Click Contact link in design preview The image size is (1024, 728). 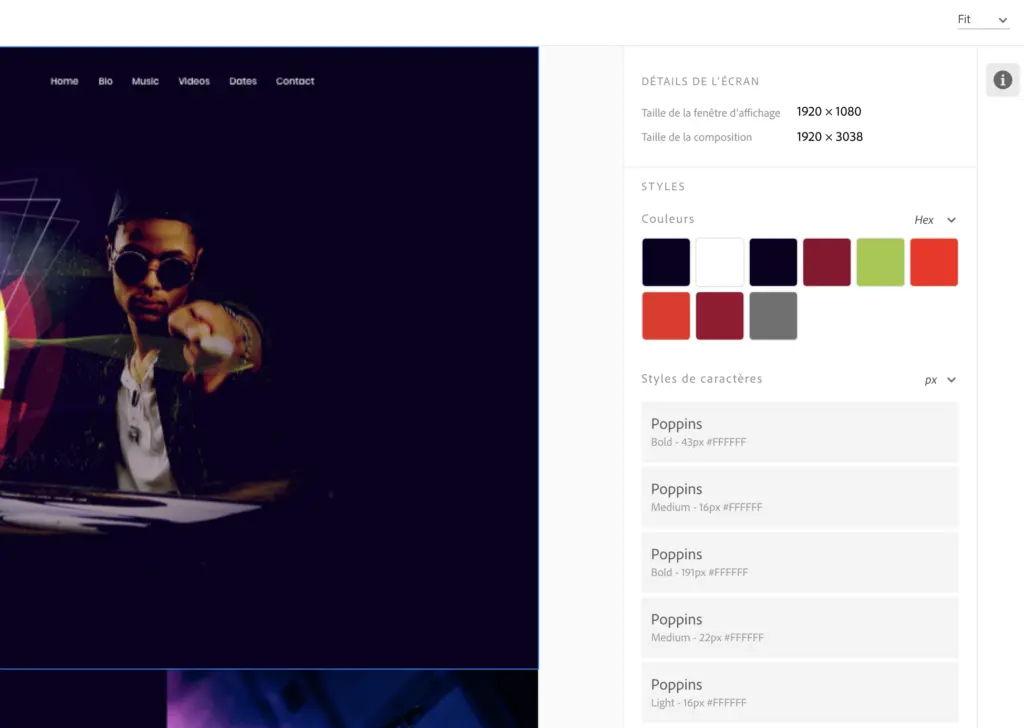coord(295,81)
